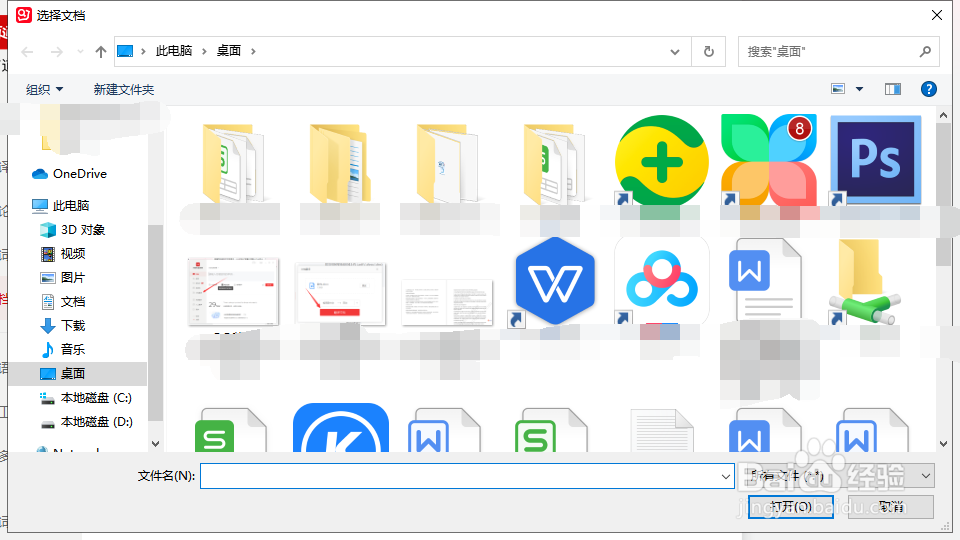This screenshot has width=960, height=540.
Task: Open the 360 security shortcut icon
Action: (661, 162)
